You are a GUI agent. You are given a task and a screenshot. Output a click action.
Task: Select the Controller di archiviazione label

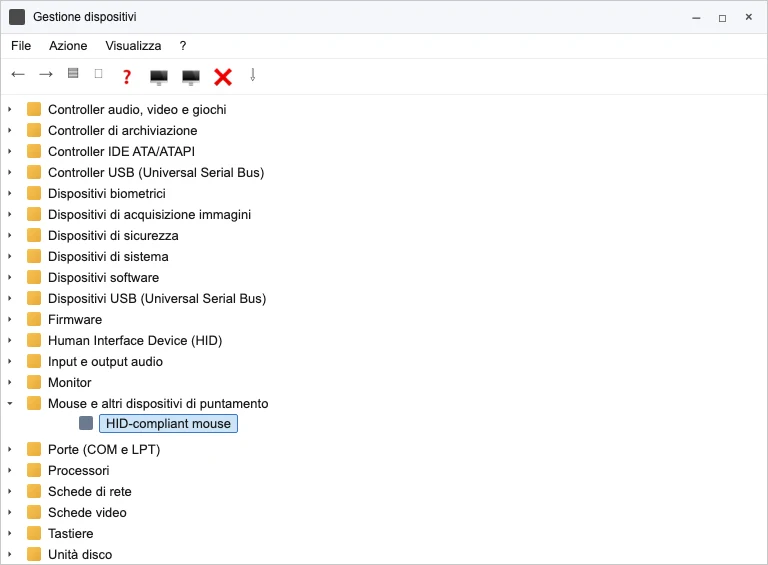(x=122, y=130)
